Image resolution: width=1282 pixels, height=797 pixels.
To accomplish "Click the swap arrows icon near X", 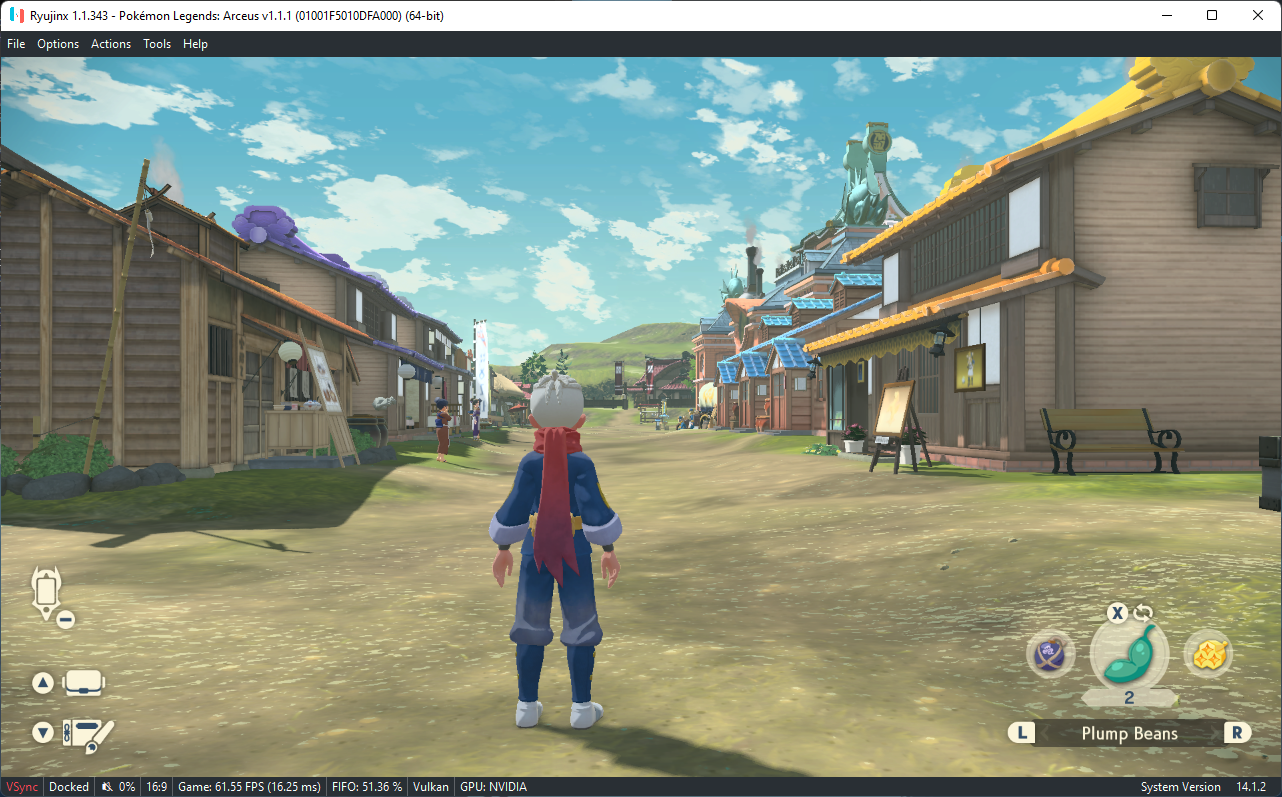I will 1143,613.
